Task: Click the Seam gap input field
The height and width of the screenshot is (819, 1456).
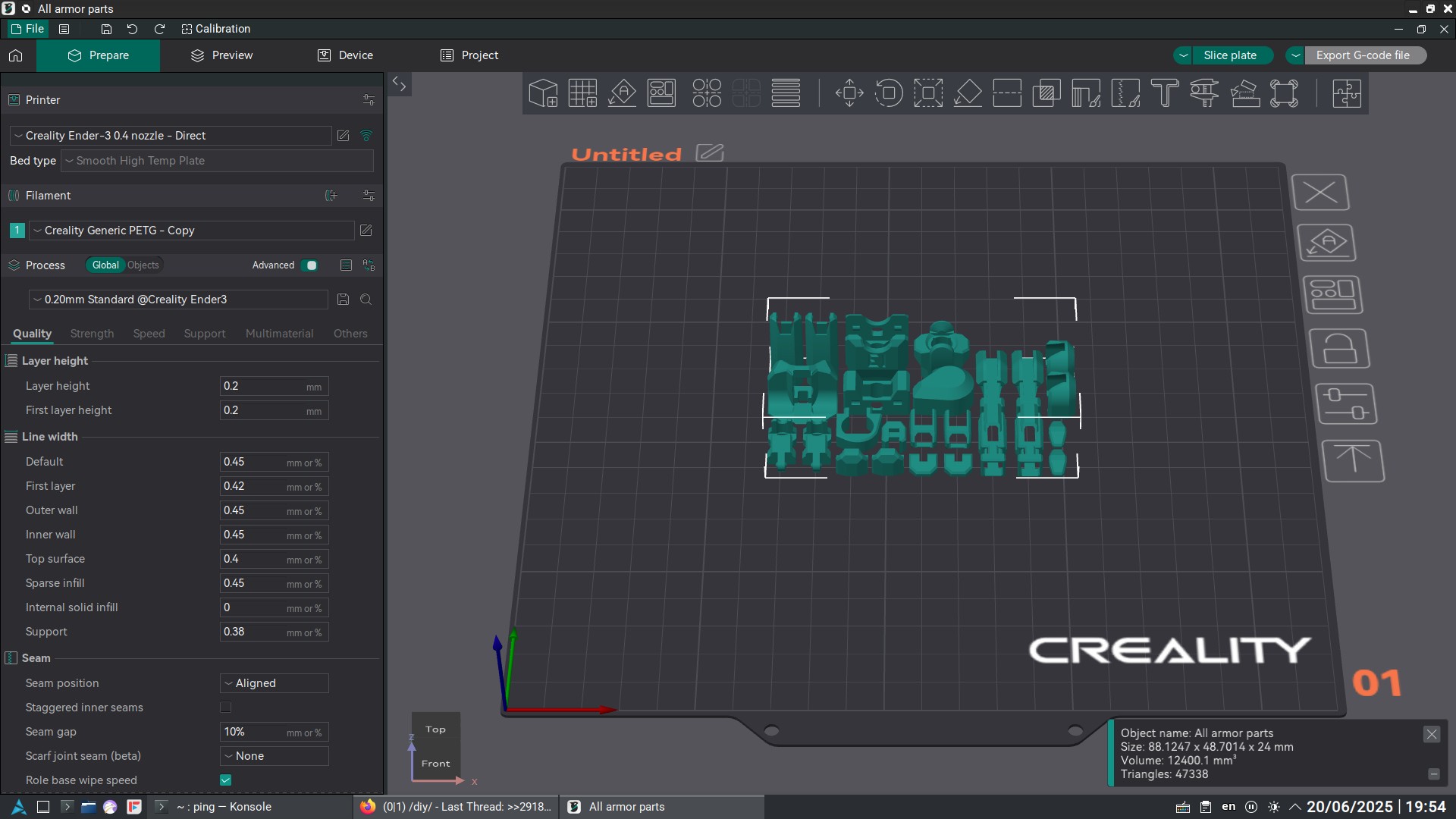Action: [x=274, y=732]
